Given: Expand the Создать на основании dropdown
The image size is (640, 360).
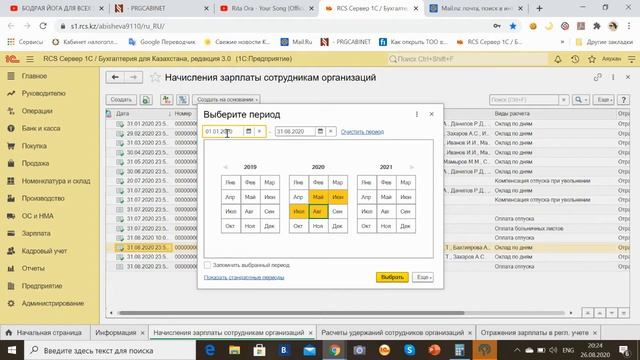Looking at the screenshot, I should pyautogui.click(x=226, y=100).
